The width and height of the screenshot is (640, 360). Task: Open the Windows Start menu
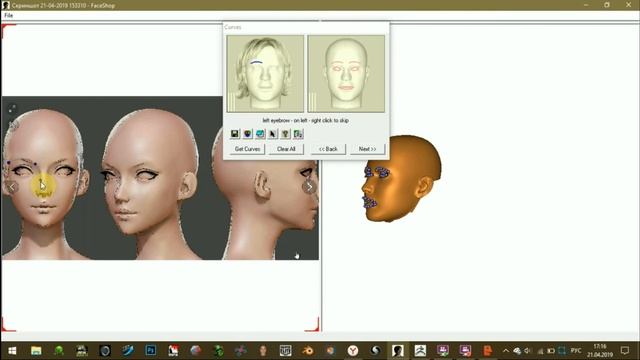[x=12, y=351]
